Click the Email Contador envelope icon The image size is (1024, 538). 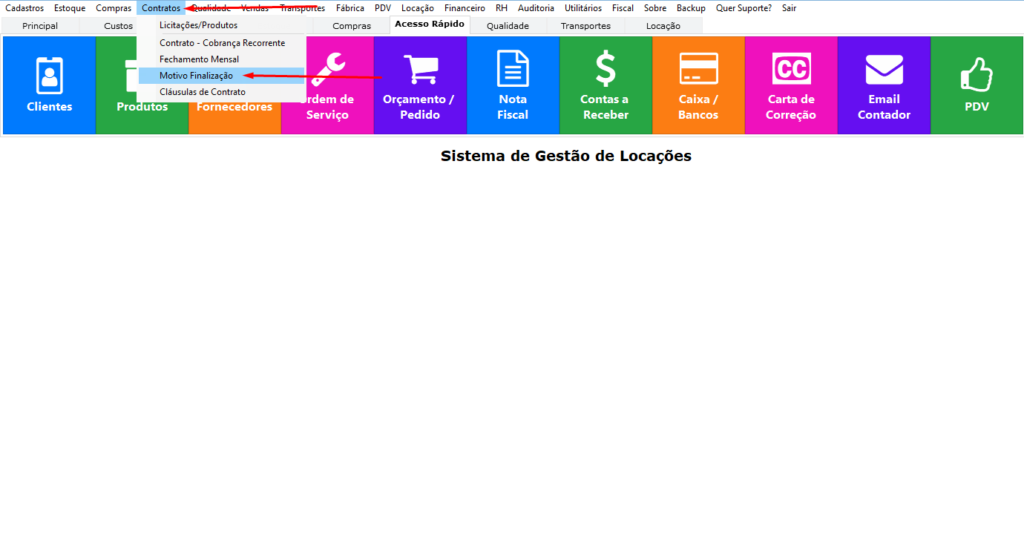[x=884, y=69]
